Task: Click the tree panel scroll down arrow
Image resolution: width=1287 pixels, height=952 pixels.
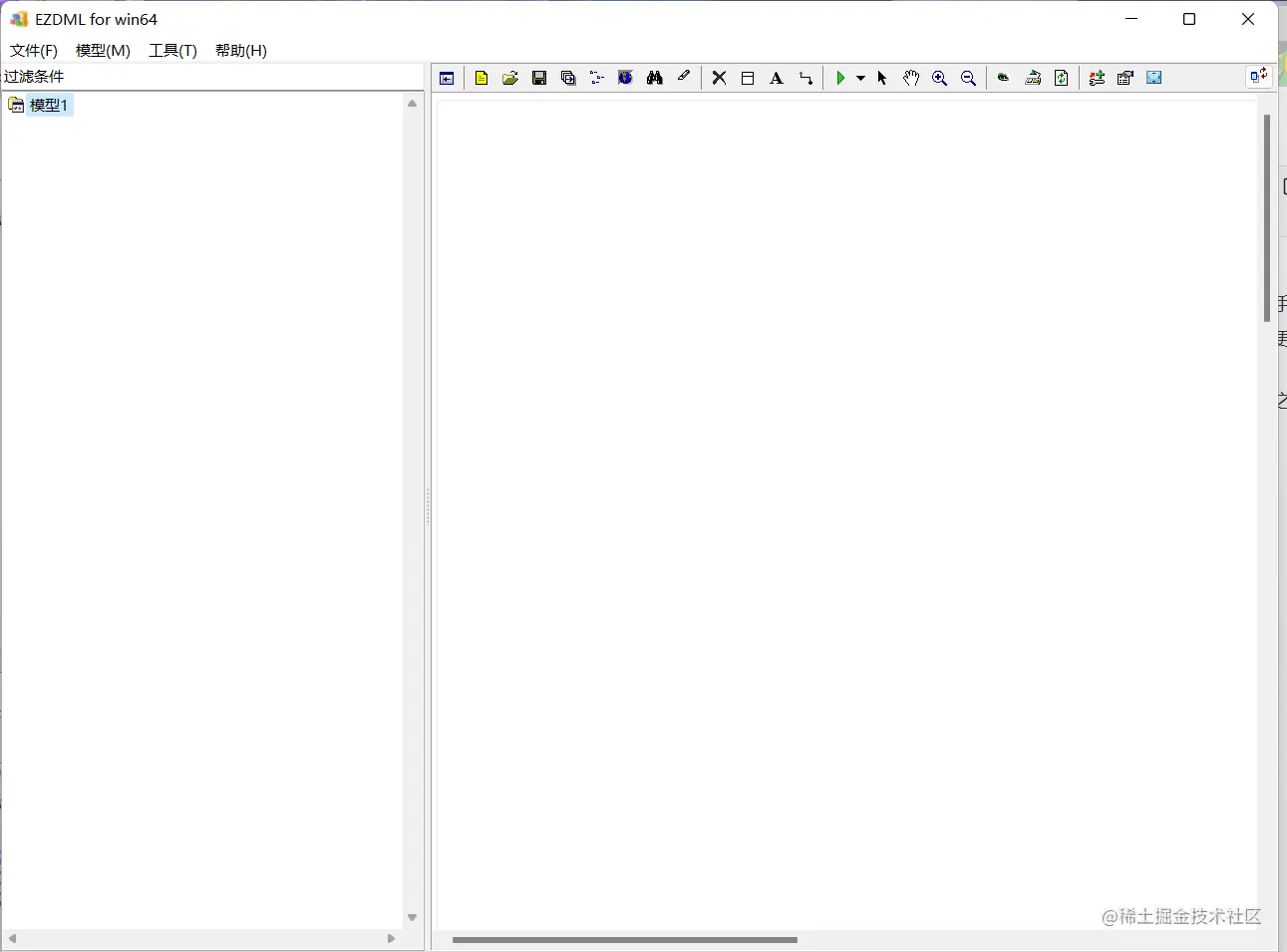Action: 413,918
